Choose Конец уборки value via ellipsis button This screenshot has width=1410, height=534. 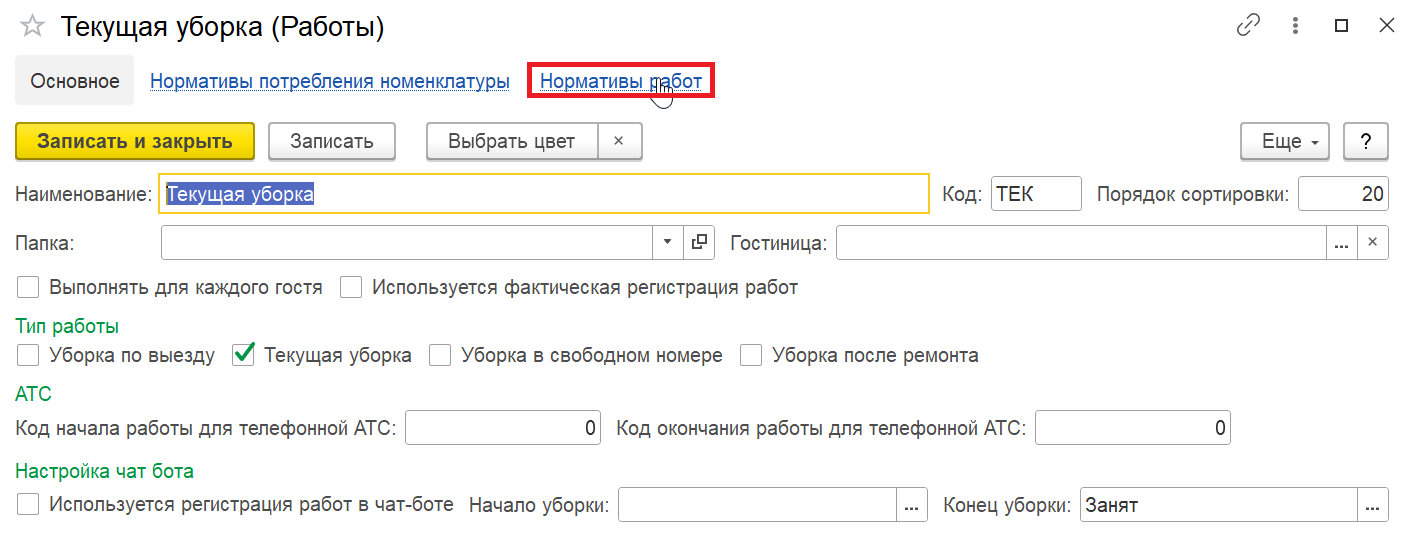pyautogui.click(x=1373, y=506)
